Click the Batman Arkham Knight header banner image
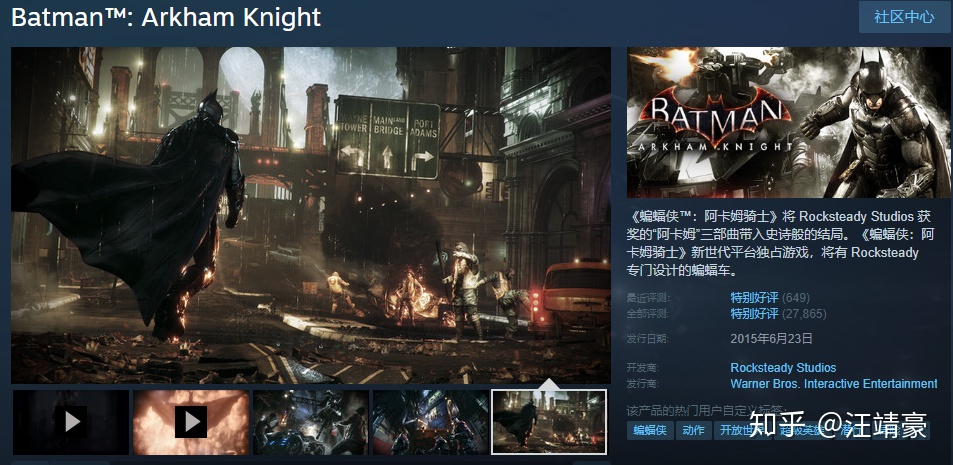Screen dimensions: 953x465 click(788, 122)
